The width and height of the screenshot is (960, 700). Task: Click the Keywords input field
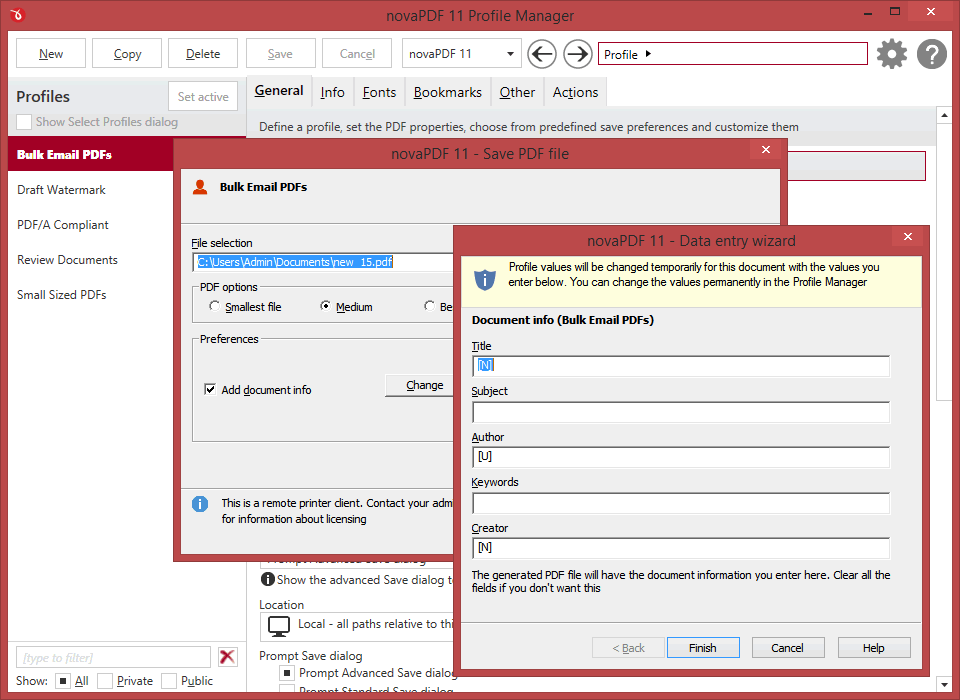point(681,503)
